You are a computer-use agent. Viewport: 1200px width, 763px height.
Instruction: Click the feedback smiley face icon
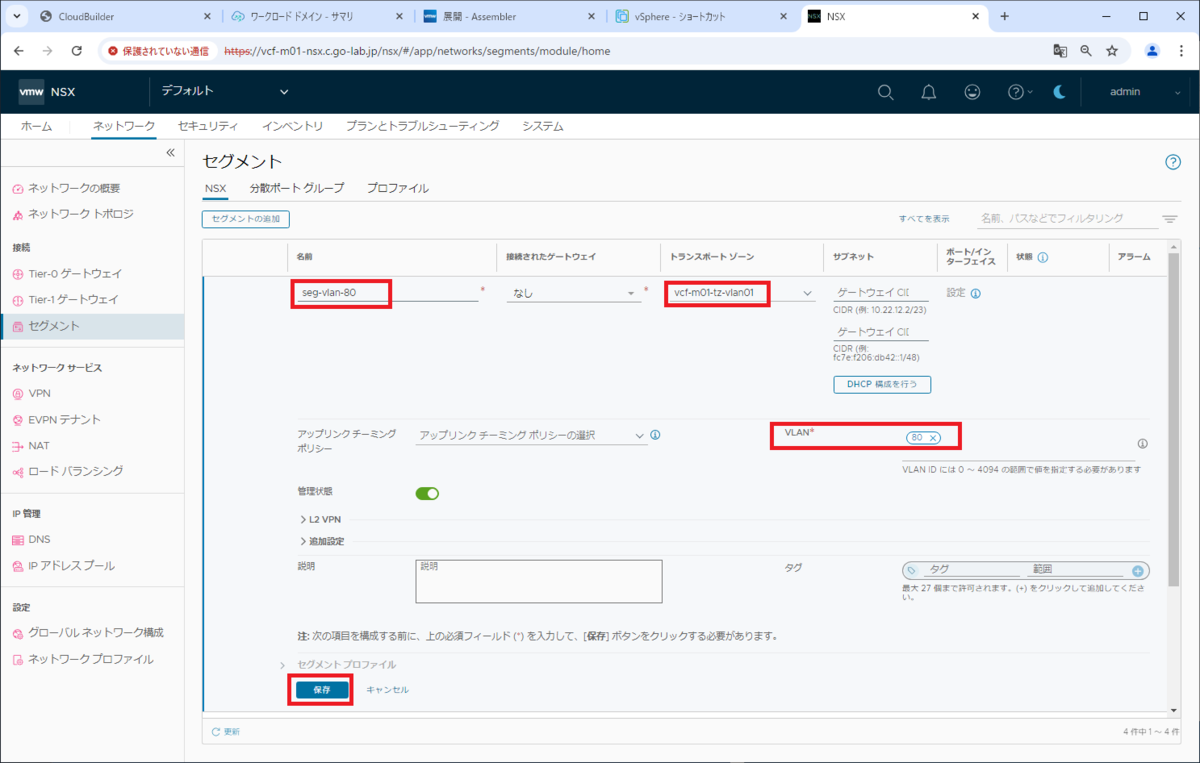[972, 92]
